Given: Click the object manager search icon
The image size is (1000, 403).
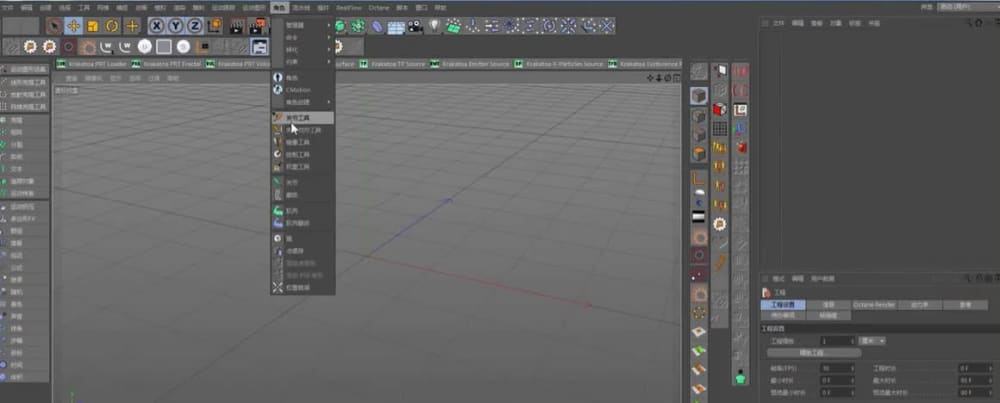Looking at the screenshot, I should tap(969, 23).
